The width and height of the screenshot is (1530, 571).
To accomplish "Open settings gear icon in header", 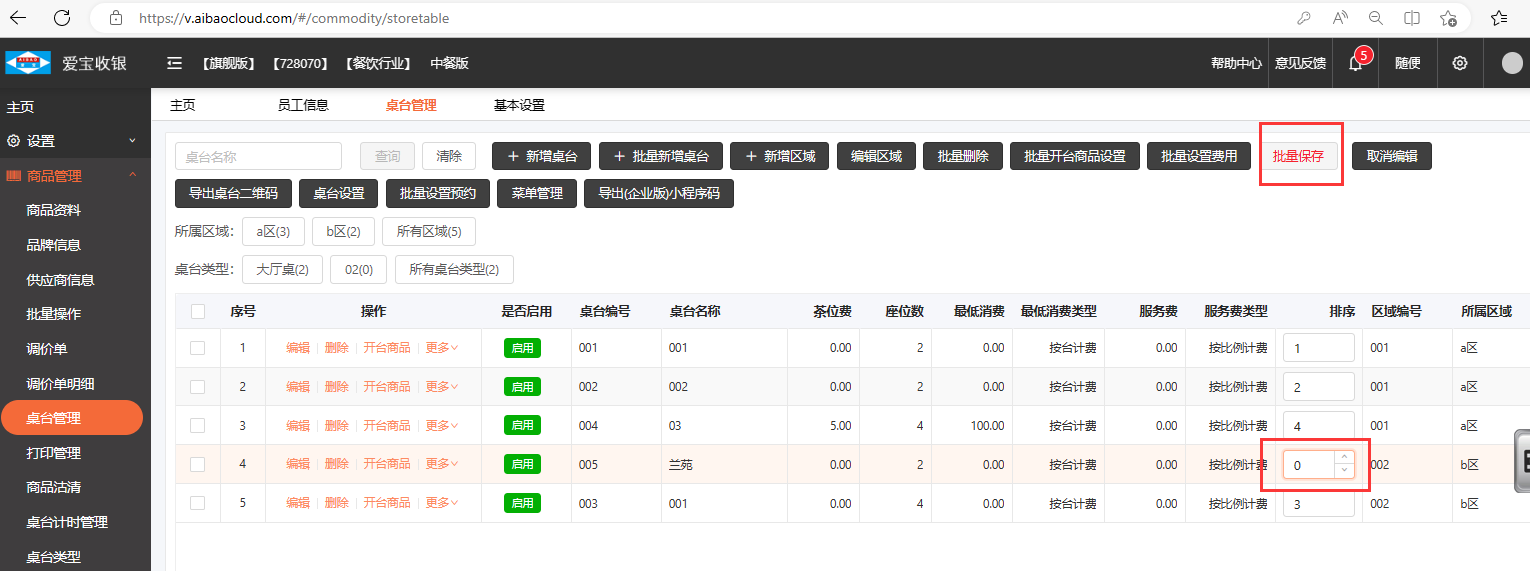I will 1459,63.
